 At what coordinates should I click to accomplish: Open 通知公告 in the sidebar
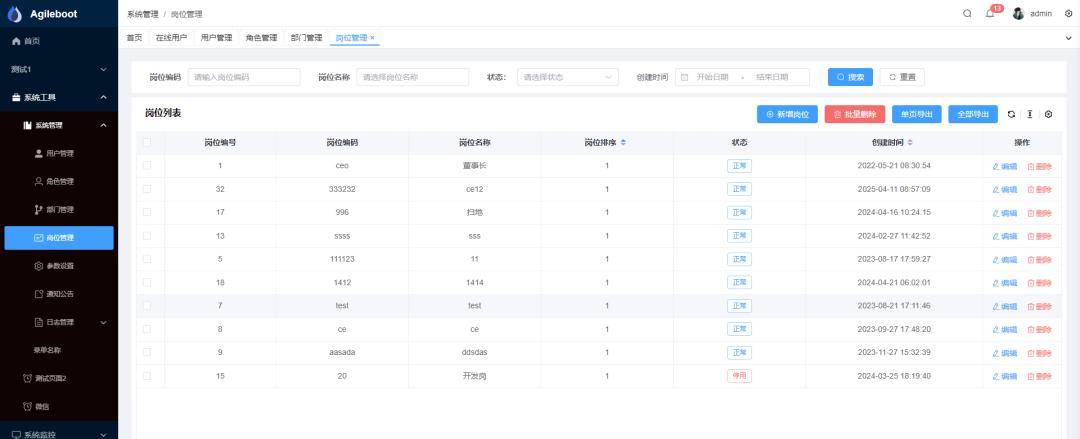(59, 294)
